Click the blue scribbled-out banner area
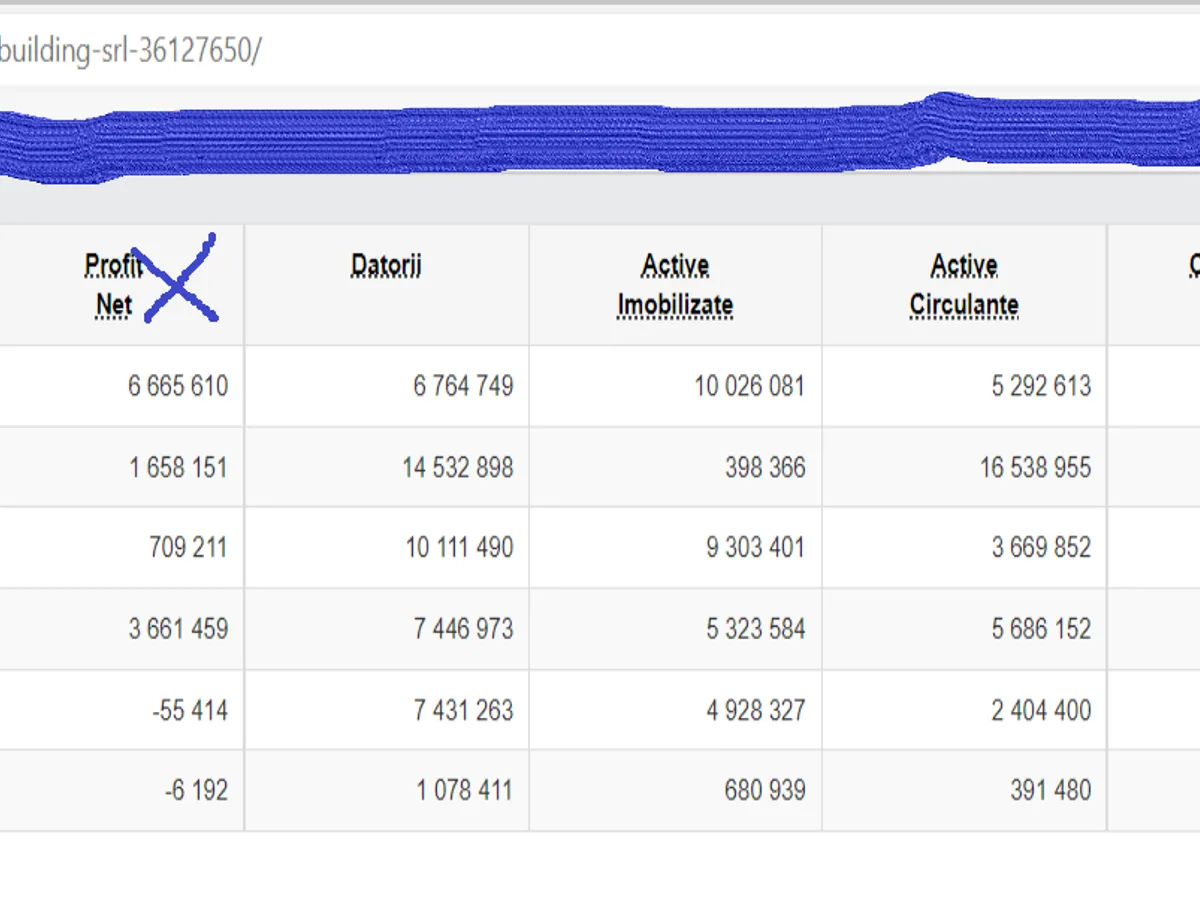The height and width of the screenshot is (900, 1200). point(600,138)
